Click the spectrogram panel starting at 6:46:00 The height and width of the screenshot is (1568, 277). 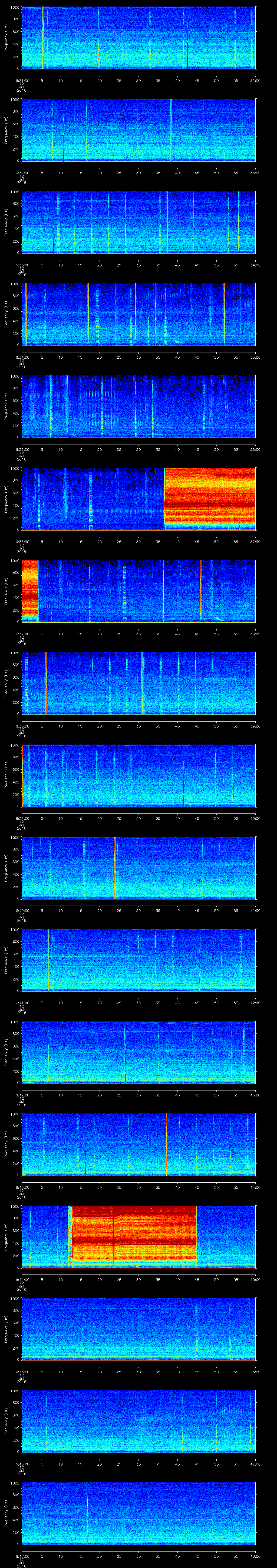pyautogui.click(x=138, y=1421)
